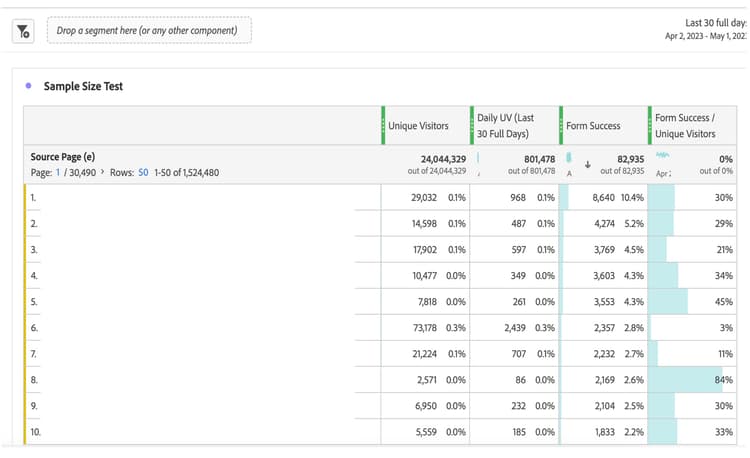Click the Source Page (e) dimension label
The height and width of the screenshot is (458, 750).
[63, 157]
